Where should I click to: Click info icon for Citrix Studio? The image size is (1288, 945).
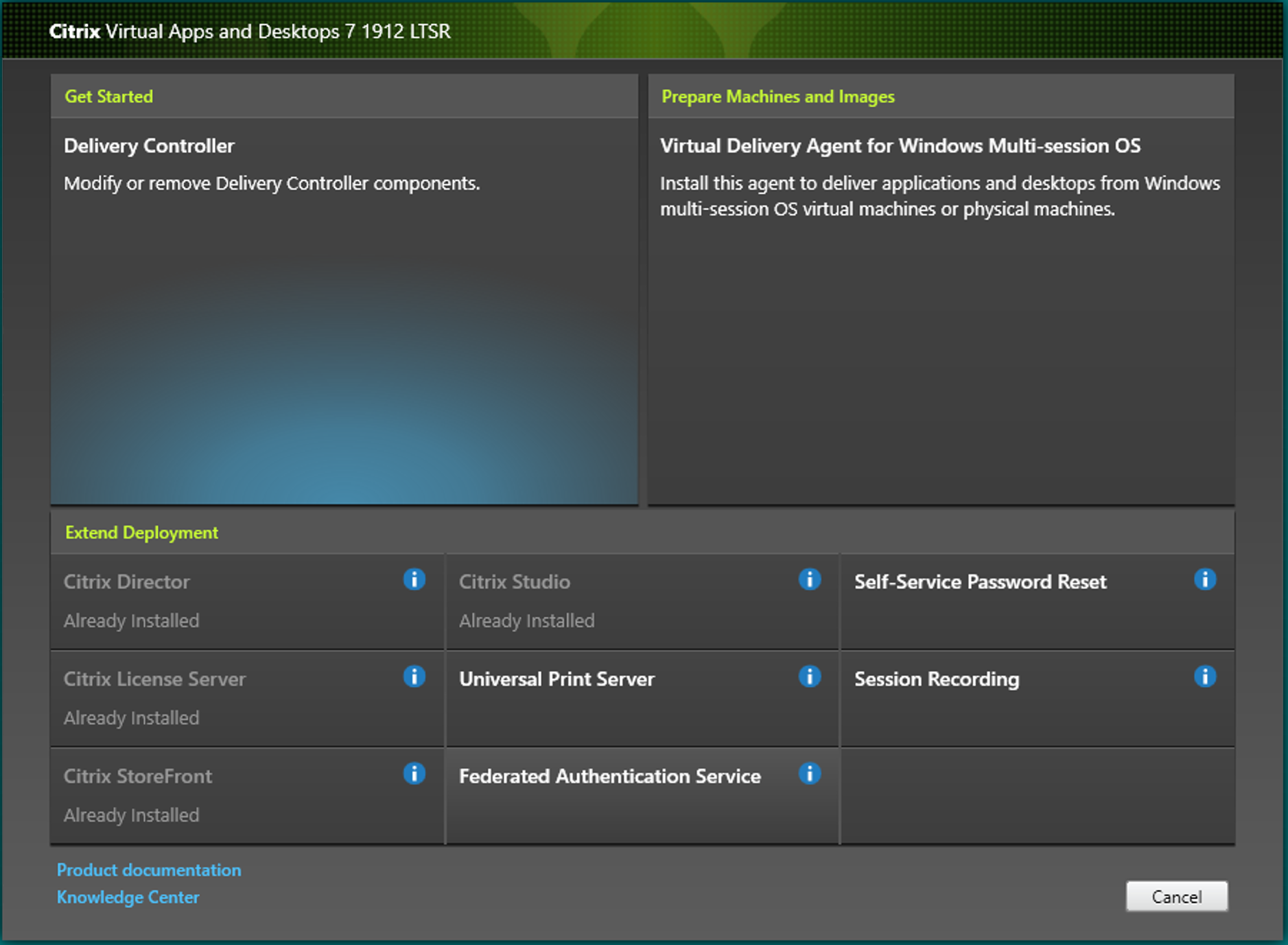pyautogui.click(x=809, y=579)
